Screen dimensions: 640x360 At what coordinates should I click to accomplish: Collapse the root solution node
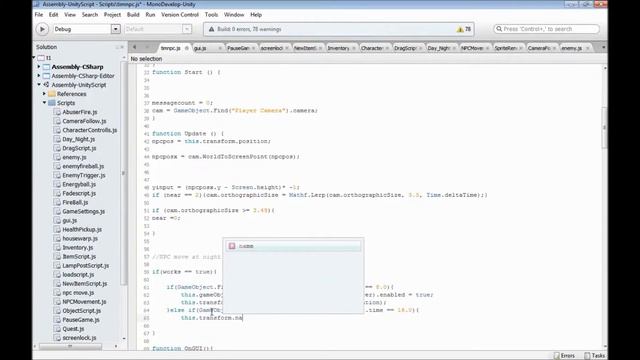34,58
